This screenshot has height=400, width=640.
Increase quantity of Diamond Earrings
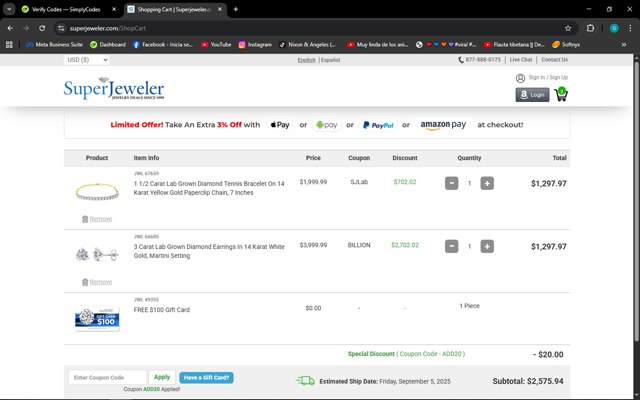click(x=487, y=246)
